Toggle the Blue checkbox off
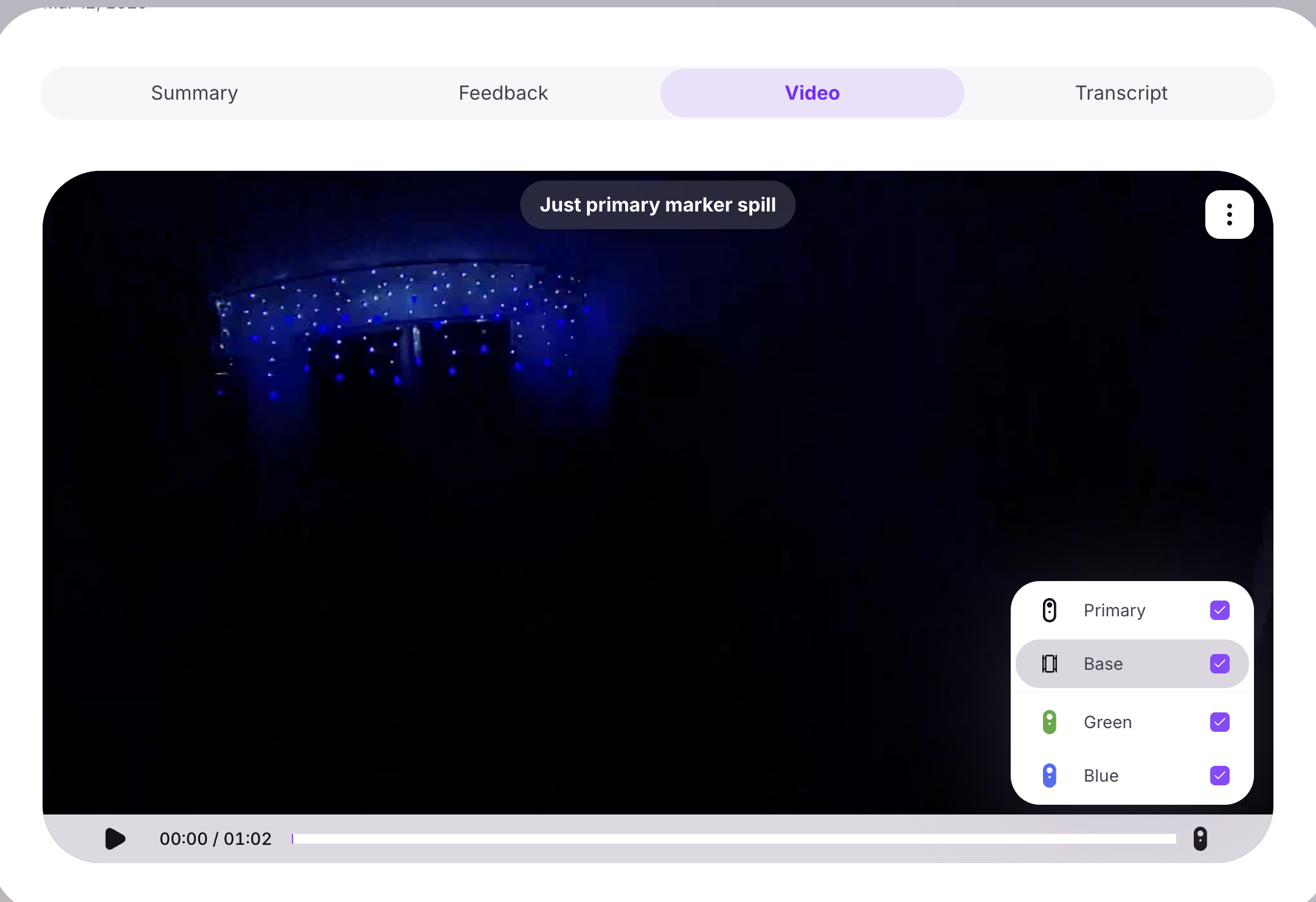The width and height of the screenshot is (1316, 902). click(x=1219, y=776)
